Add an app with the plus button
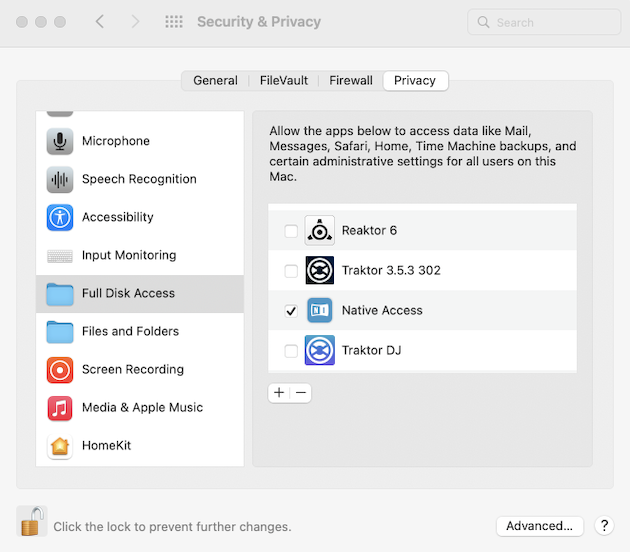The image size is (630, 552). tap(279, 393)
